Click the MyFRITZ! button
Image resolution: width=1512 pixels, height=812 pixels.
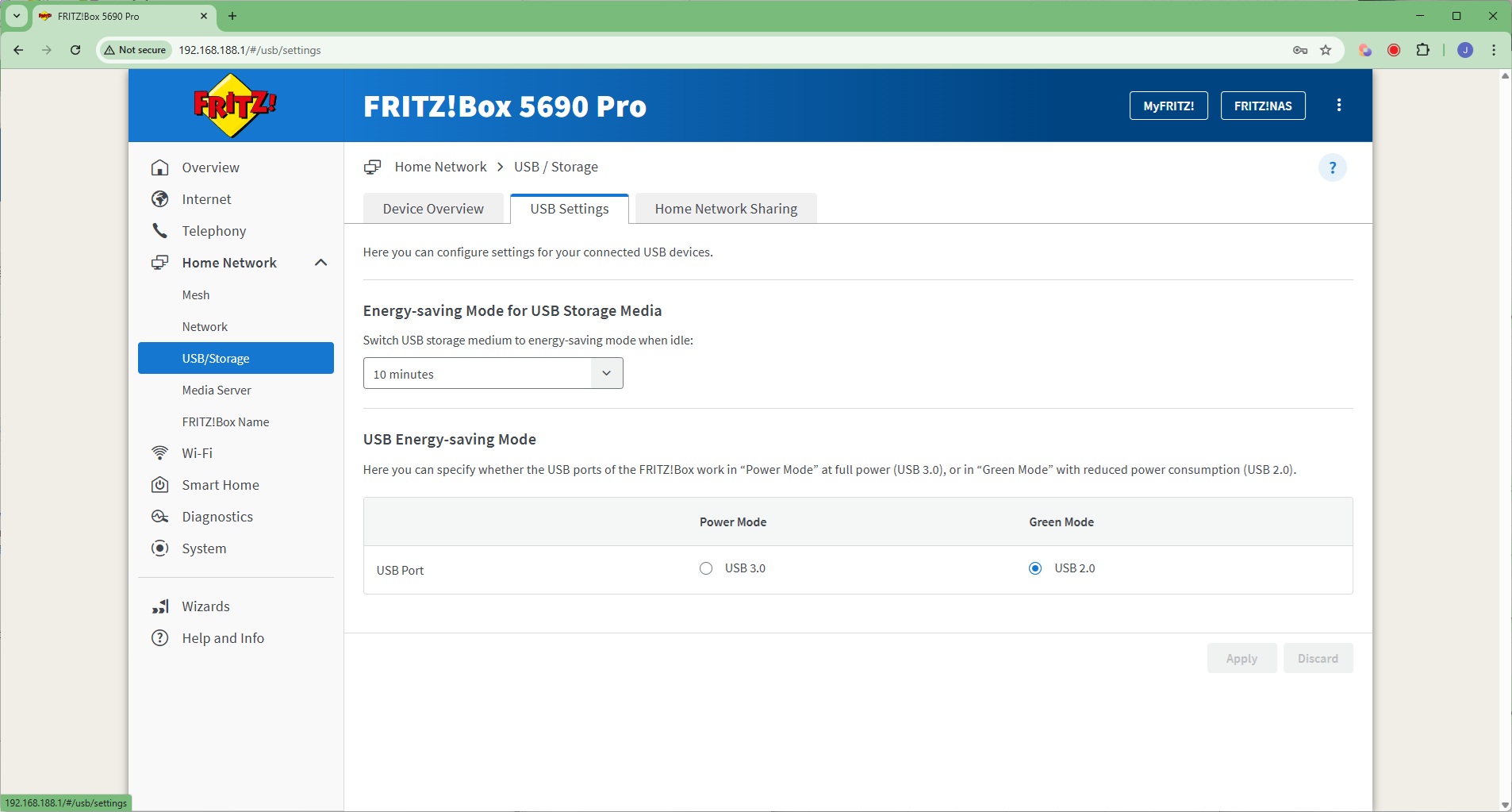pyautogui.click(x=1169, y=106)
